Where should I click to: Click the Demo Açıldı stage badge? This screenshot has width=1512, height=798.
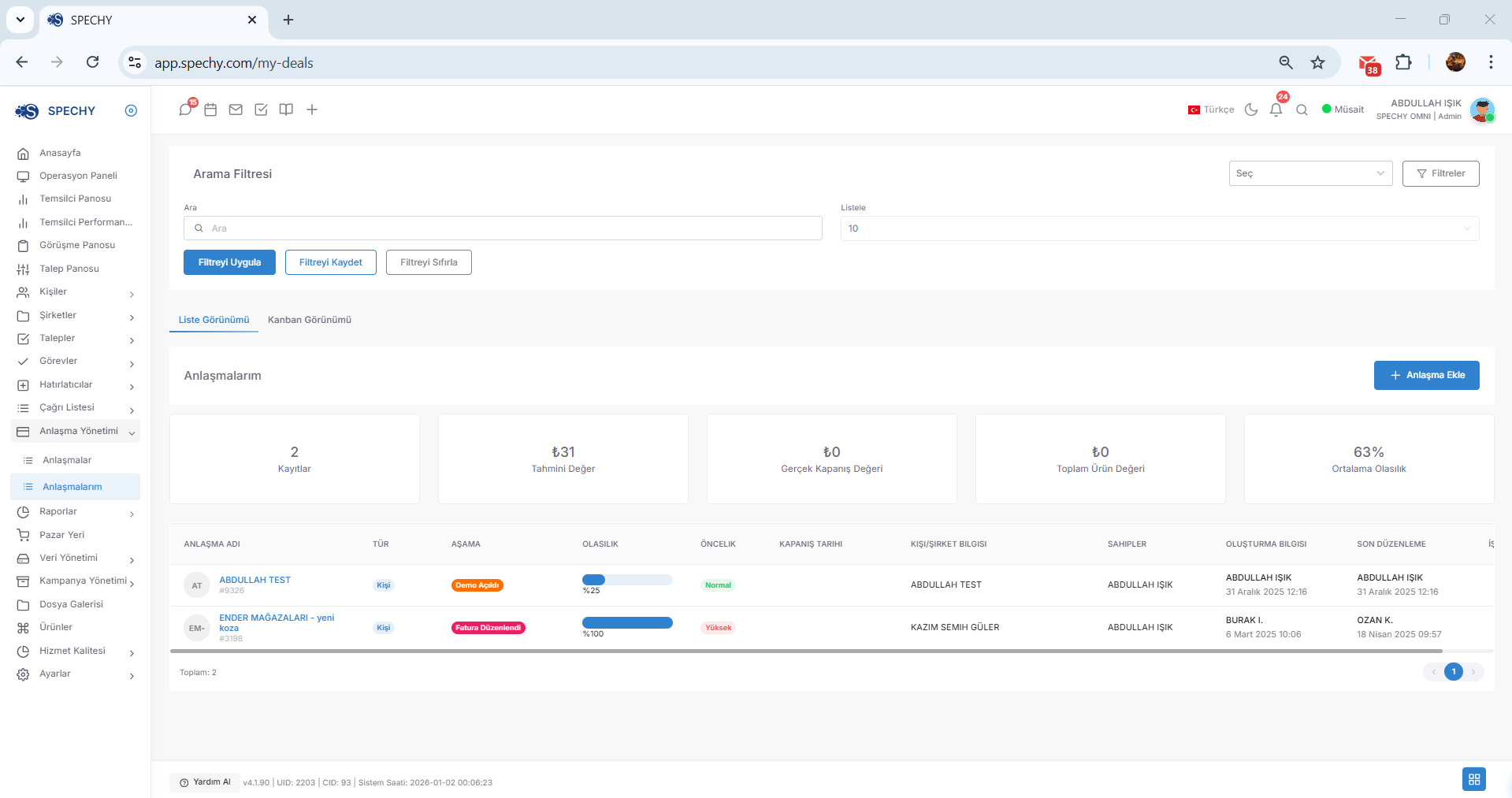tap(477, 585)
